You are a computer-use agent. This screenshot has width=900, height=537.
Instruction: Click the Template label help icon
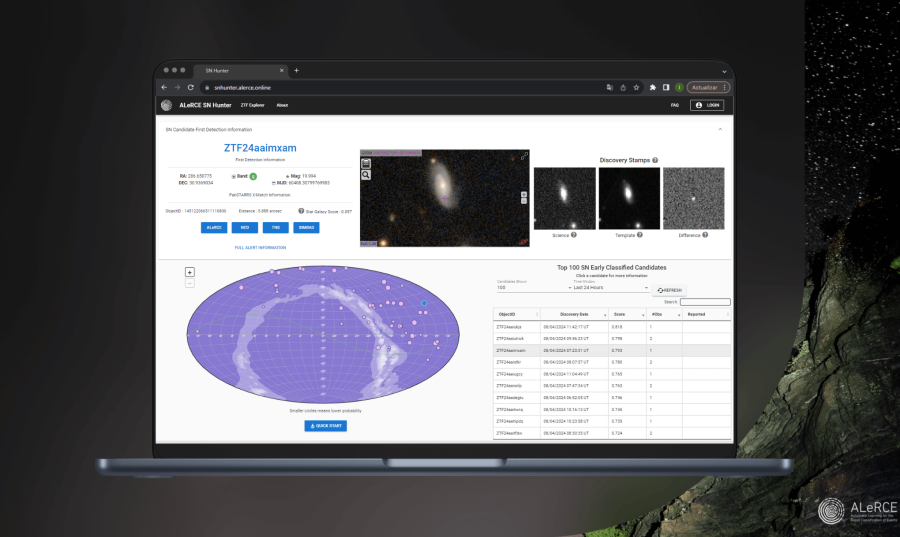639,235
